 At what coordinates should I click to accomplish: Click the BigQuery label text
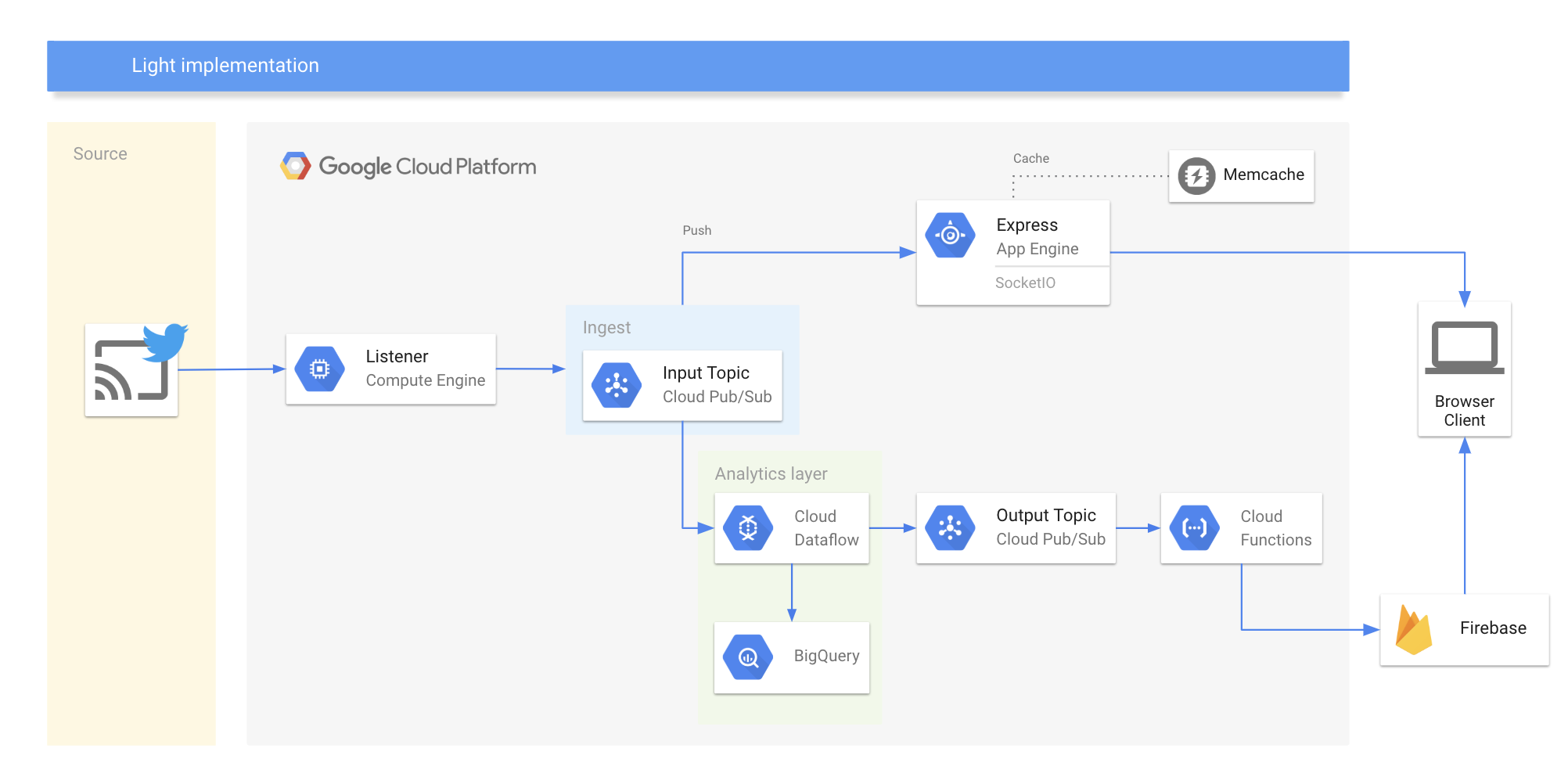click(826, 656)
